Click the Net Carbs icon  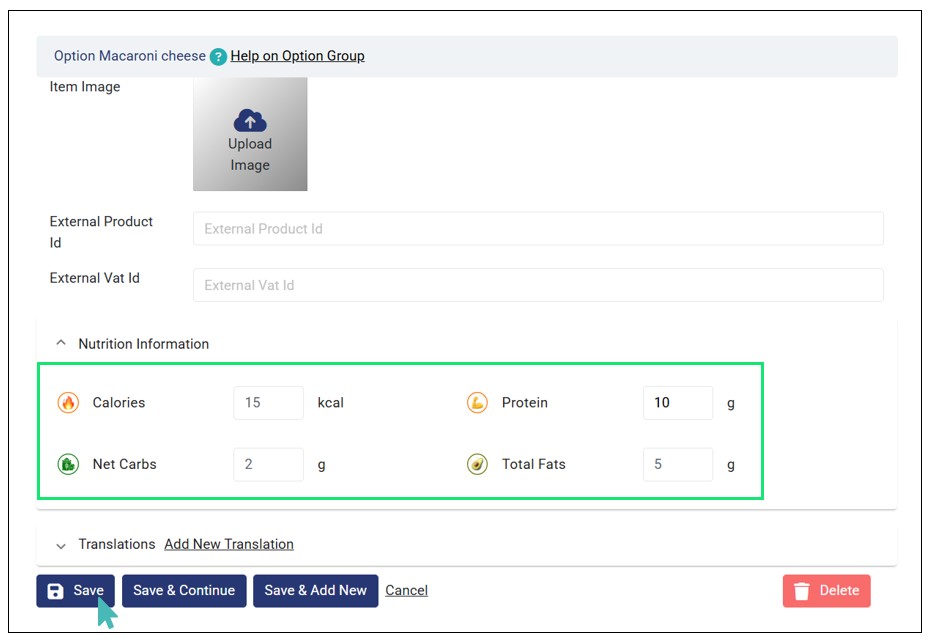click(x=68, y=464)
